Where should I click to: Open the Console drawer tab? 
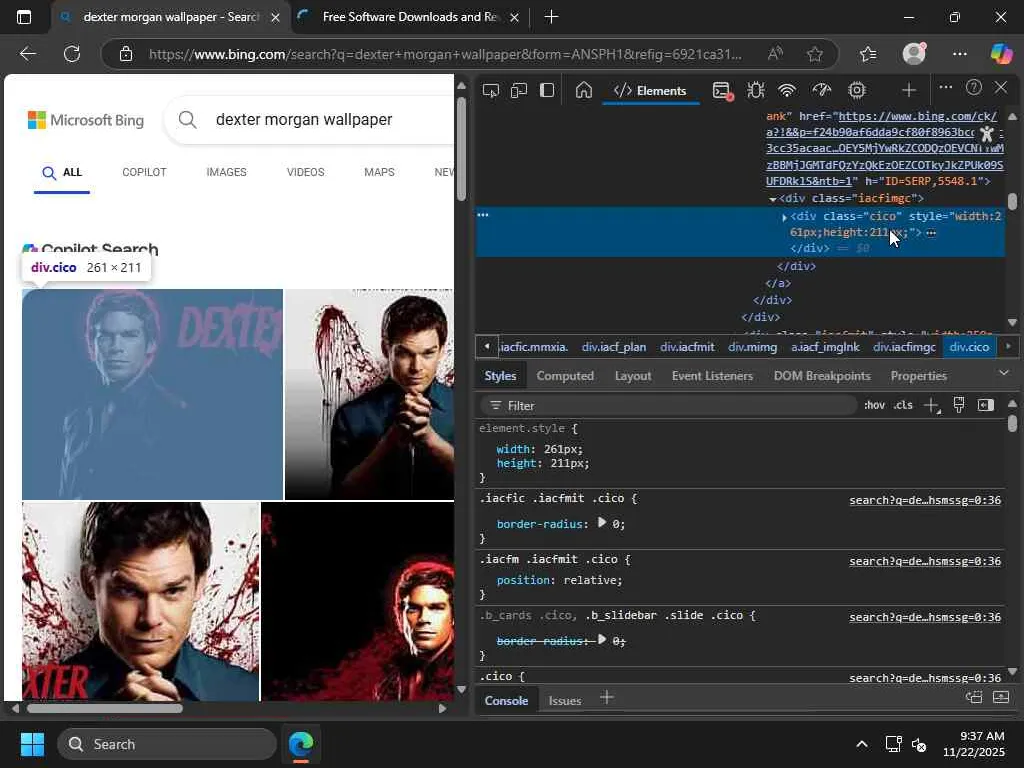[x=506, y=701]
